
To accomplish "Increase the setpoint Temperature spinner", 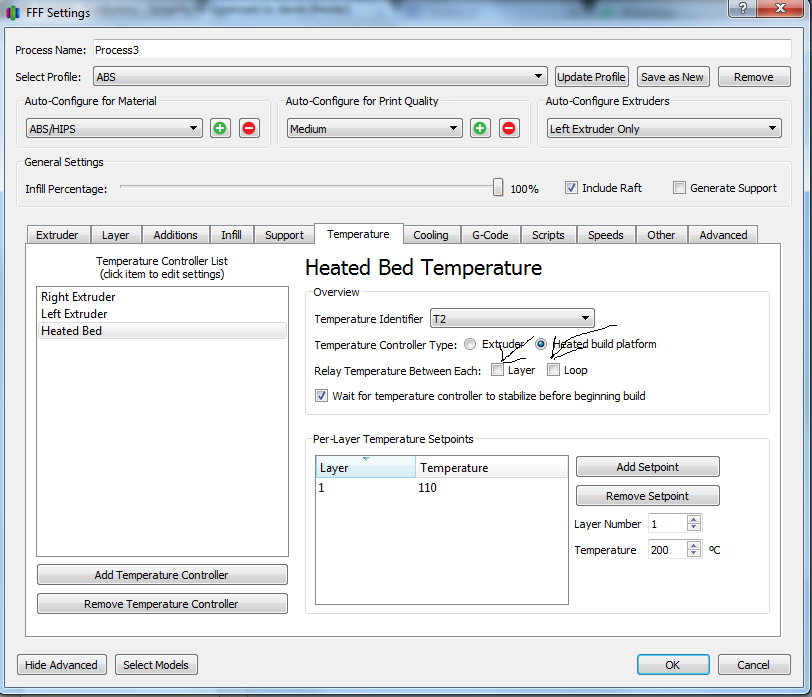I will [x=693, y=545].
